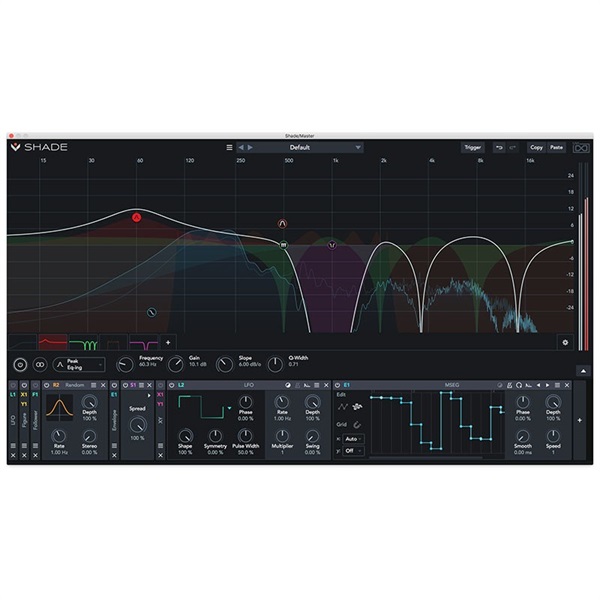Expand the S1 Spread panel with play arrow

coord(149,395)
